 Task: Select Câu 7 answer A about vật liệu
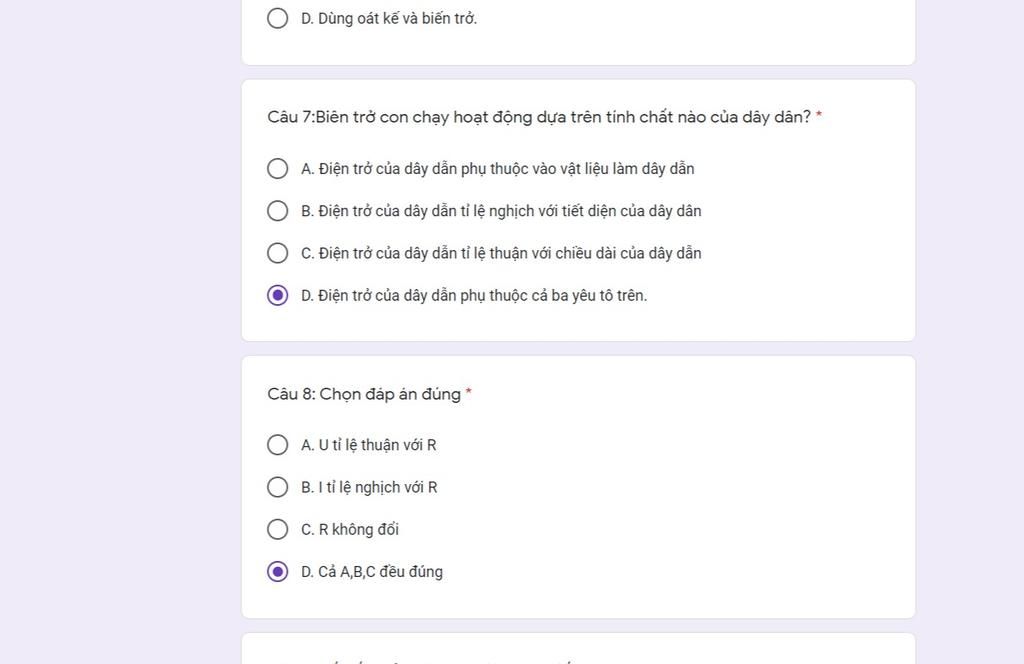(x=278, y=169)
